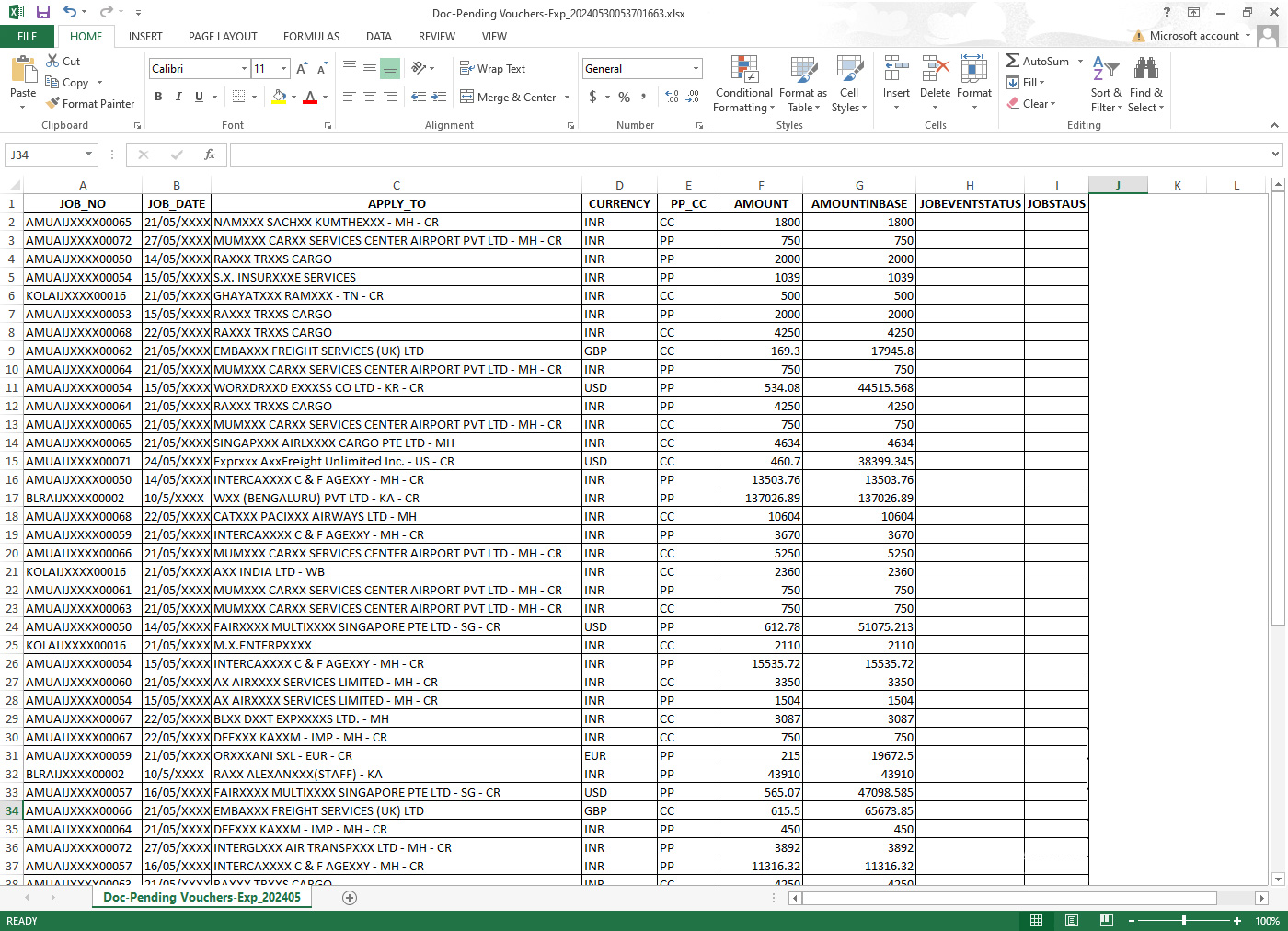Click the Format Painter brush icon
This screenshot has height=931, width=1288.
(53, 104)
